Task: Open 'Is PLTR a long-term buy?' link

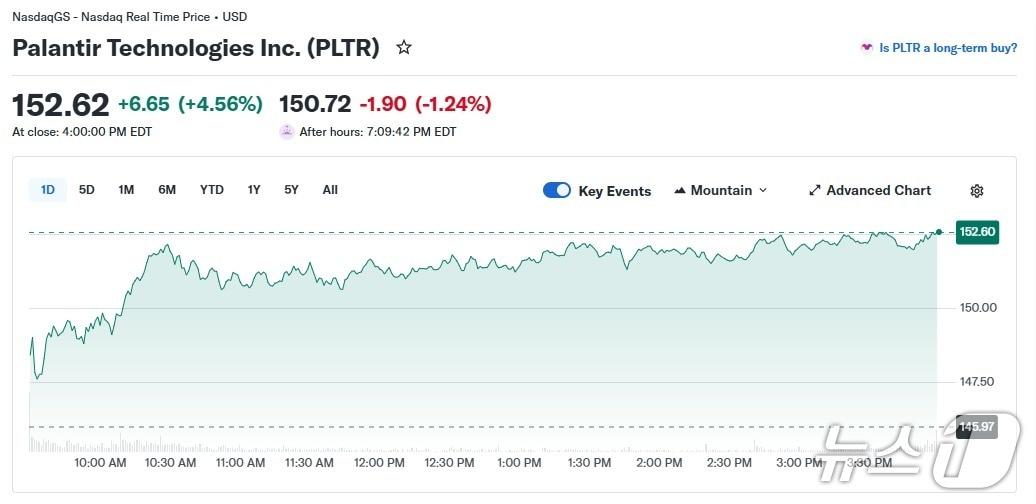Action: click(x=948, y=47)
